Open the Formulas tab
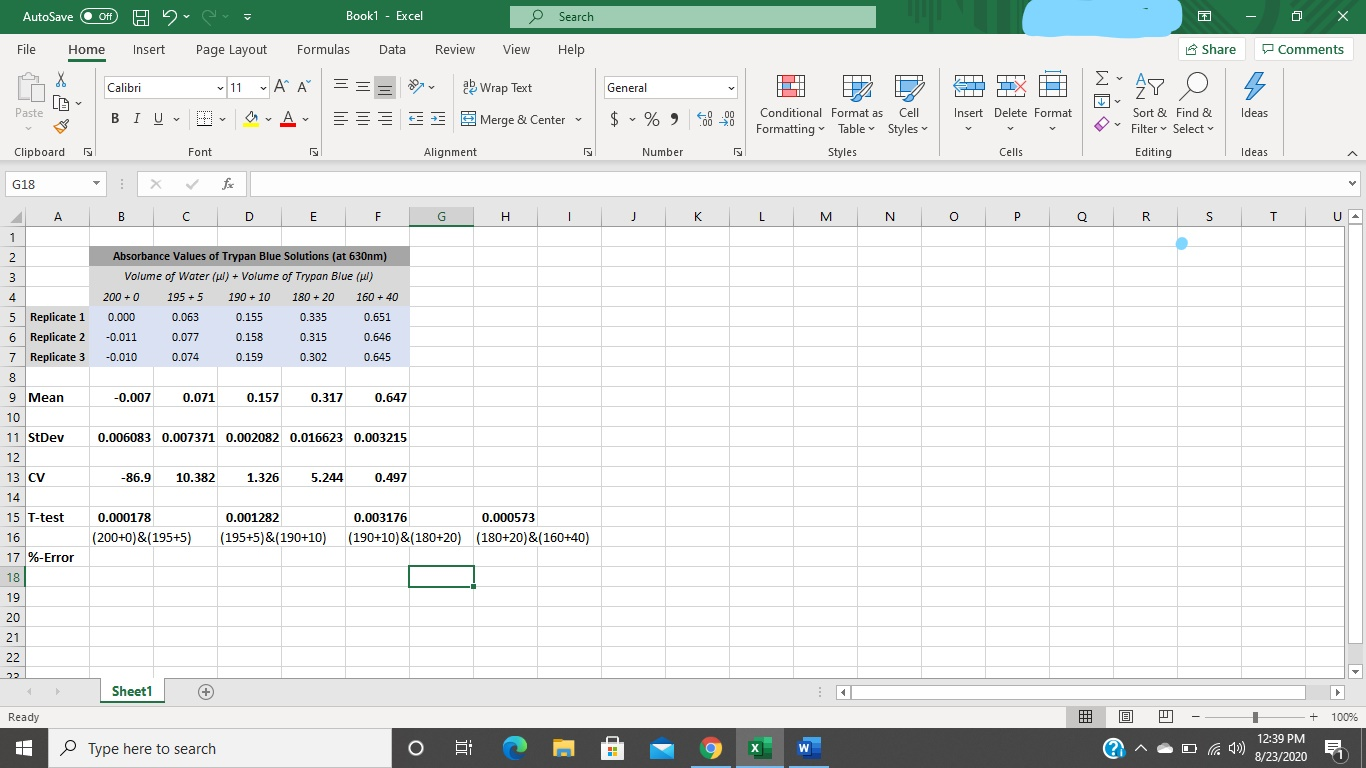Screen dimensions: 1366x768 (x=323, y=49)
